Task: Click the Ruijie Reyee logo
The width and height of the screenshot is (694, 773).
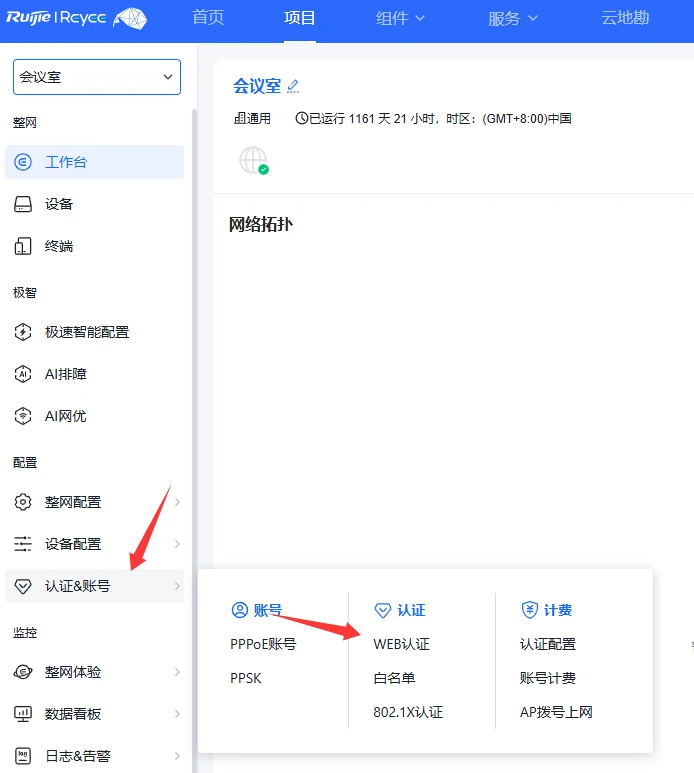Action: 76,18
